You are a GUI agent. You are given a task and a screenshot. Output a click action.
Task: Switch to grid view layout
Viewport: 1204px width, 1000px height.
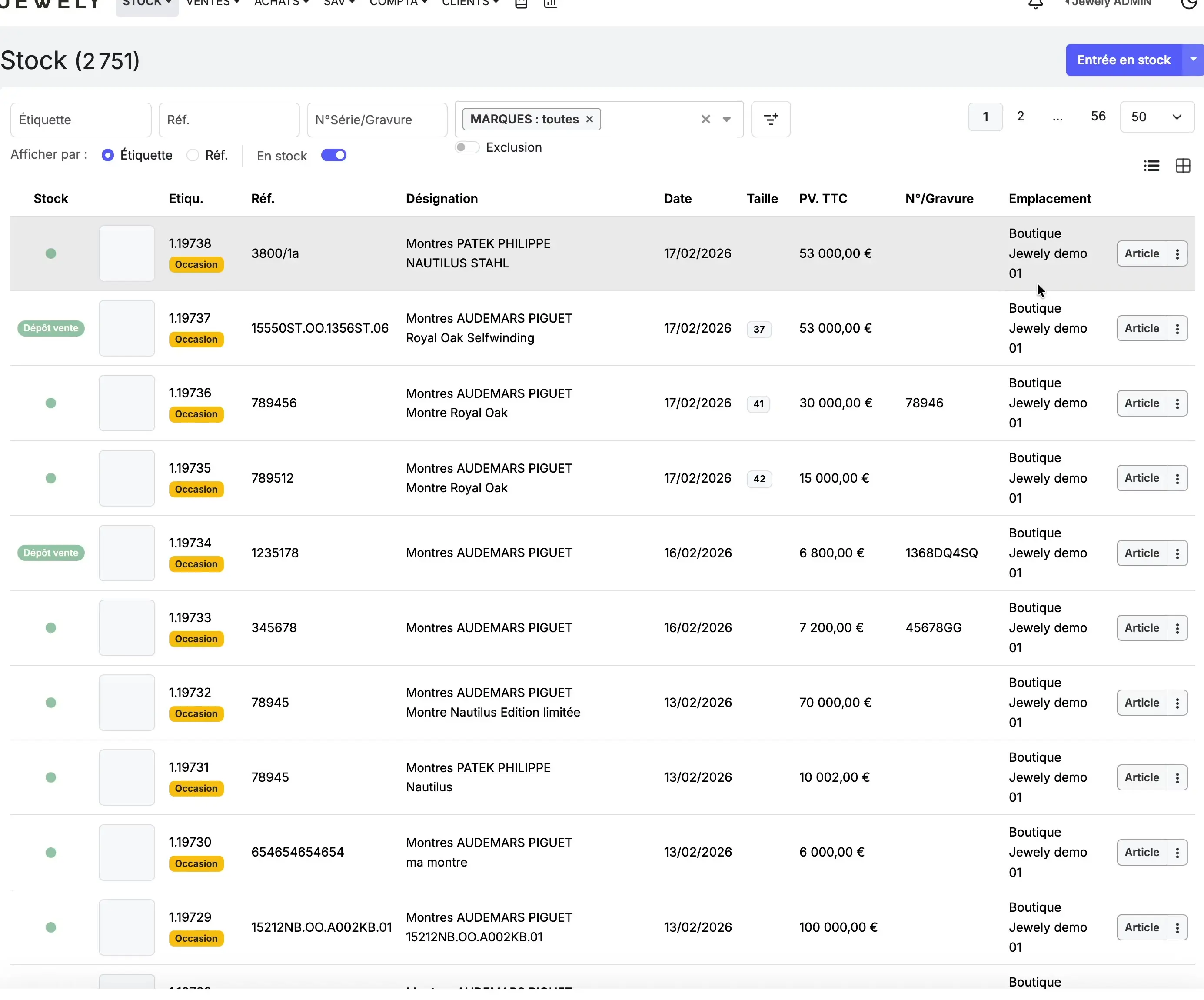pos(1183,166)
